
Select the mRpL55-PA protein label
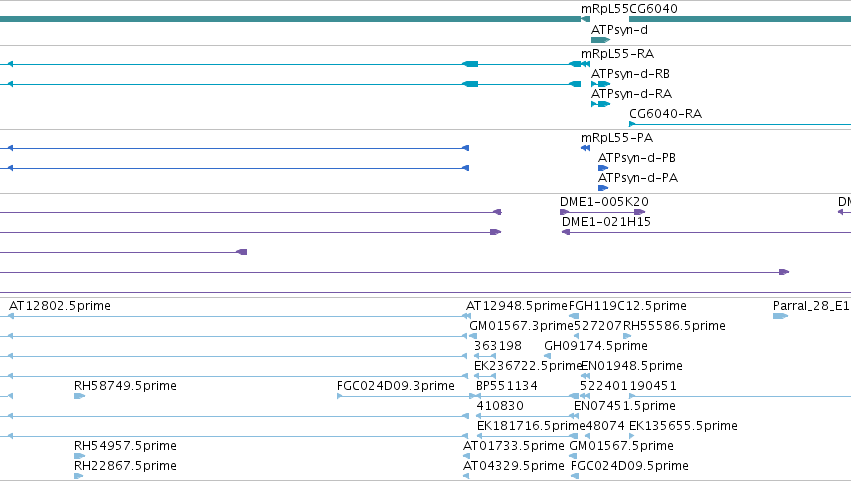coord(617,138)
